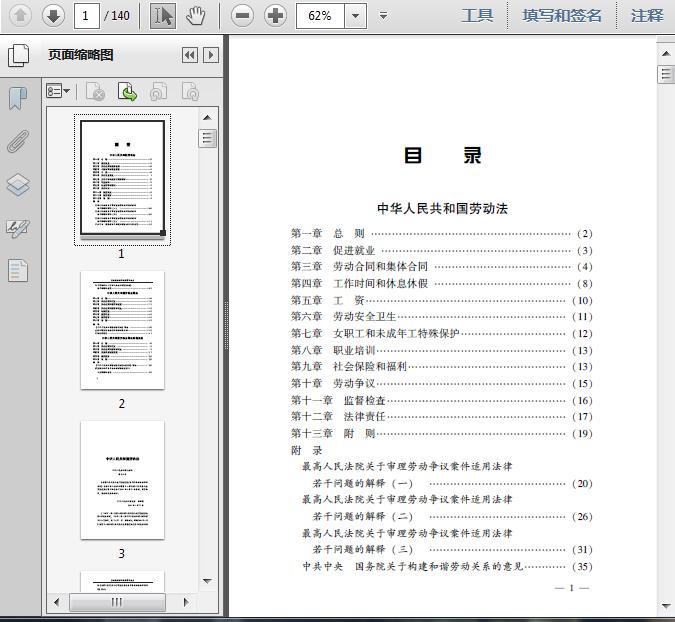Zoom in with the plus button
The height and width of the screenshot is (622, 675).
(276, 16)
